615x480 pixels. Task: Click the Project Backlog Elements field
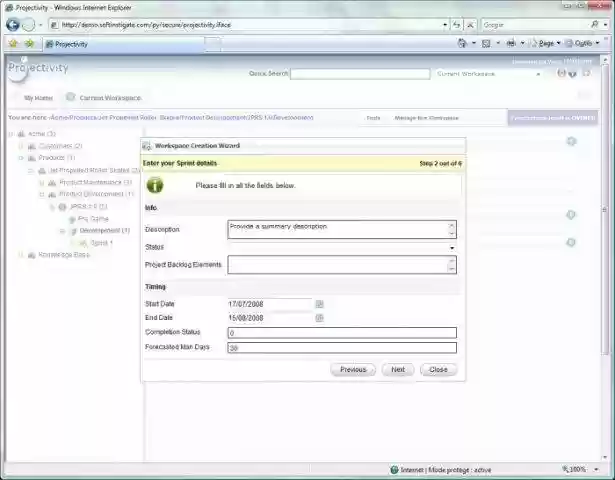pos(342,265)
